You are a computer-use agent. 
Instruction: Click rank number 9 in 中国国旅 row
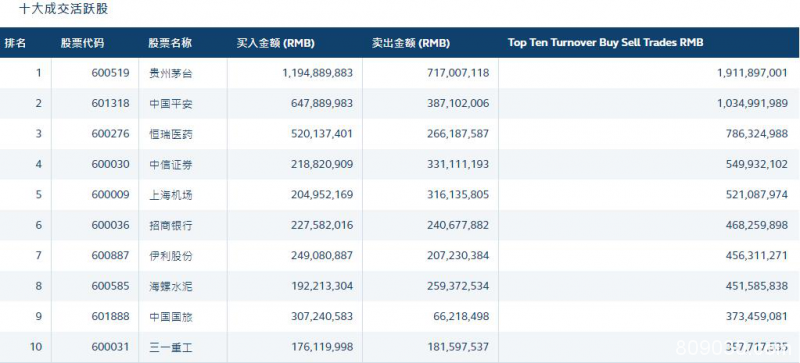tap(39, 317)
